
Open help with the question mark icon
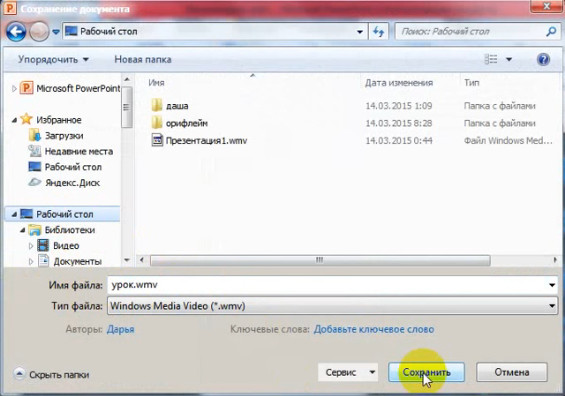click(x=543, y=59)
